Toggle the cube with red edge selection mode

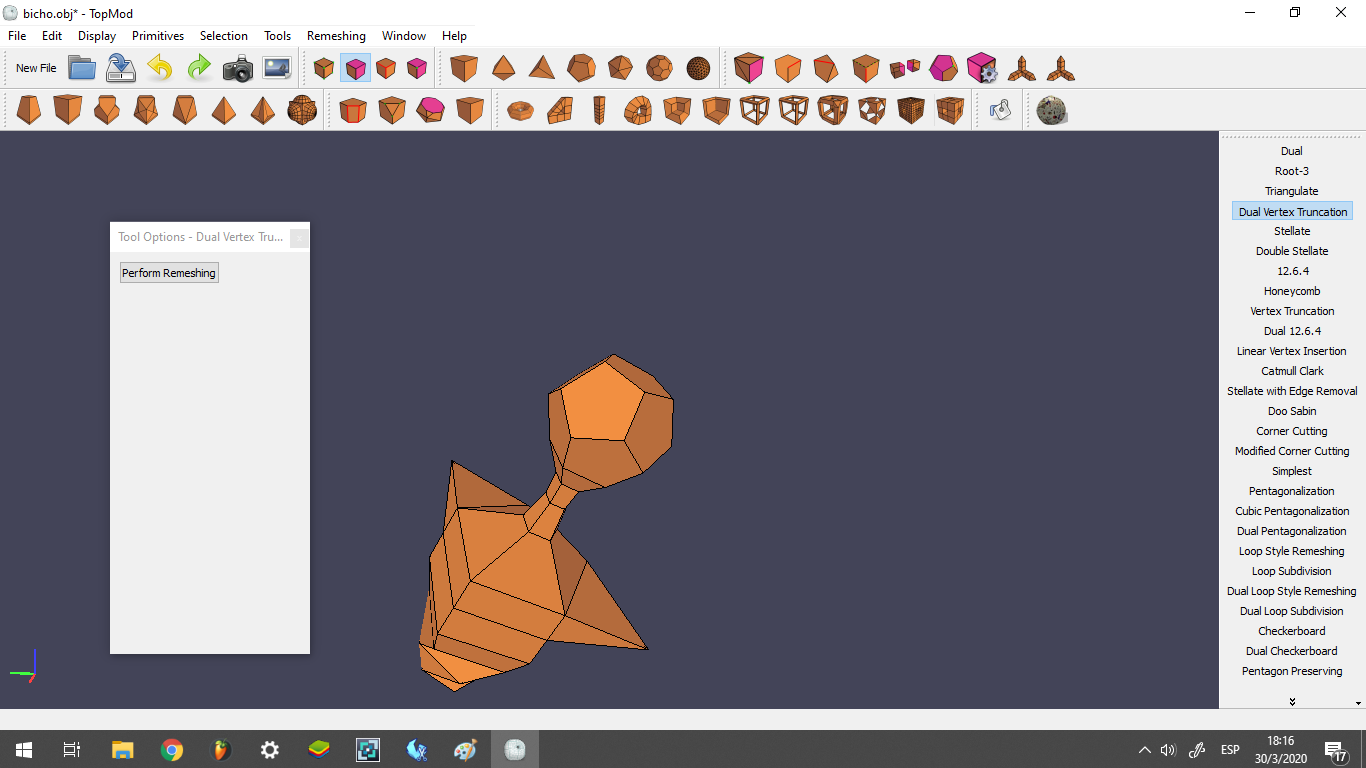(x=386, y=68)
